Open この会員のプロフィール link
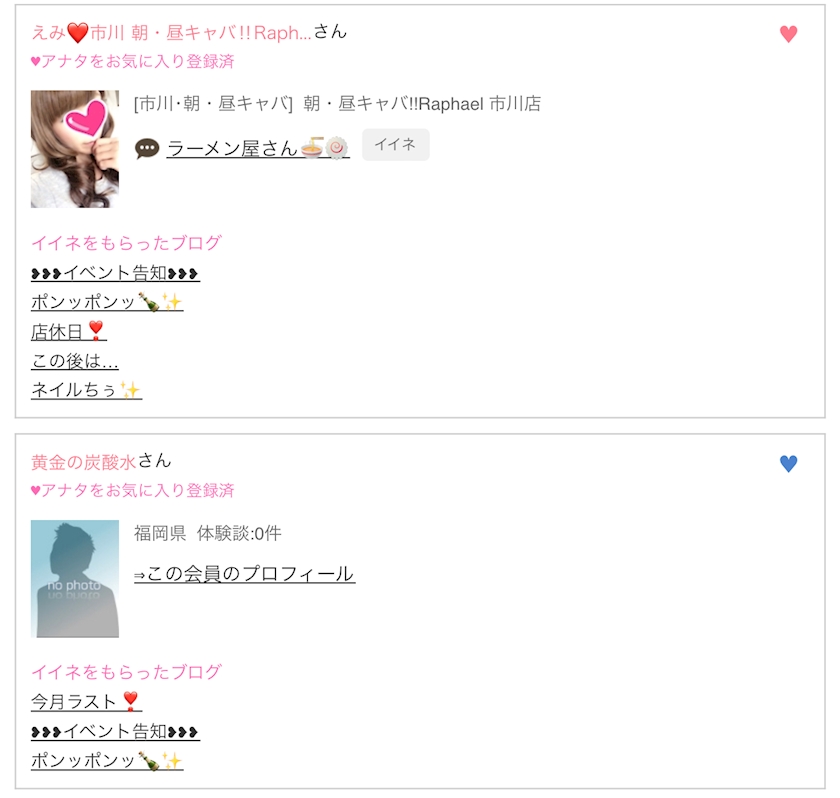 (x=244, y=574)
